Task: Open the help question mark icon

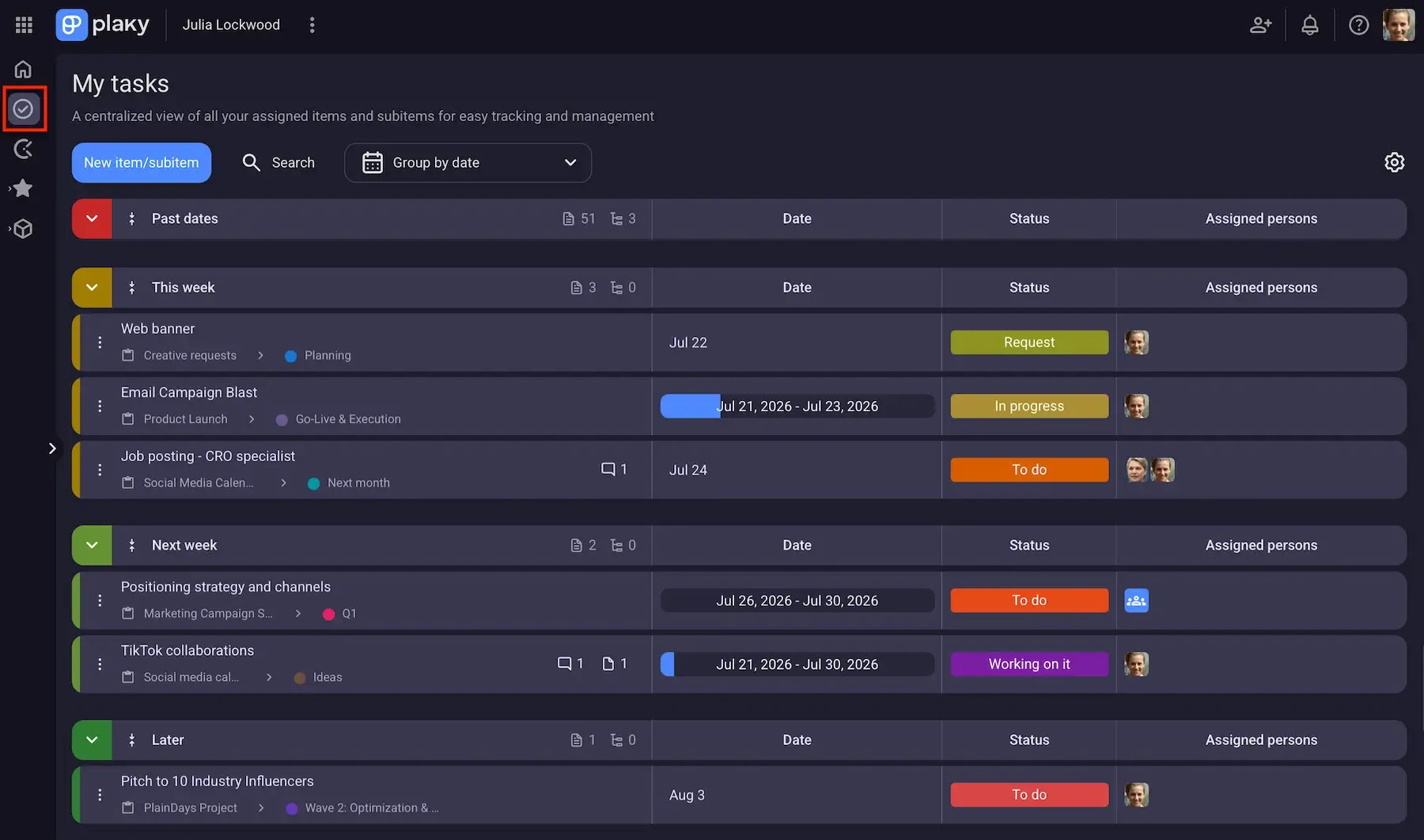Action: click(1359, 25)
